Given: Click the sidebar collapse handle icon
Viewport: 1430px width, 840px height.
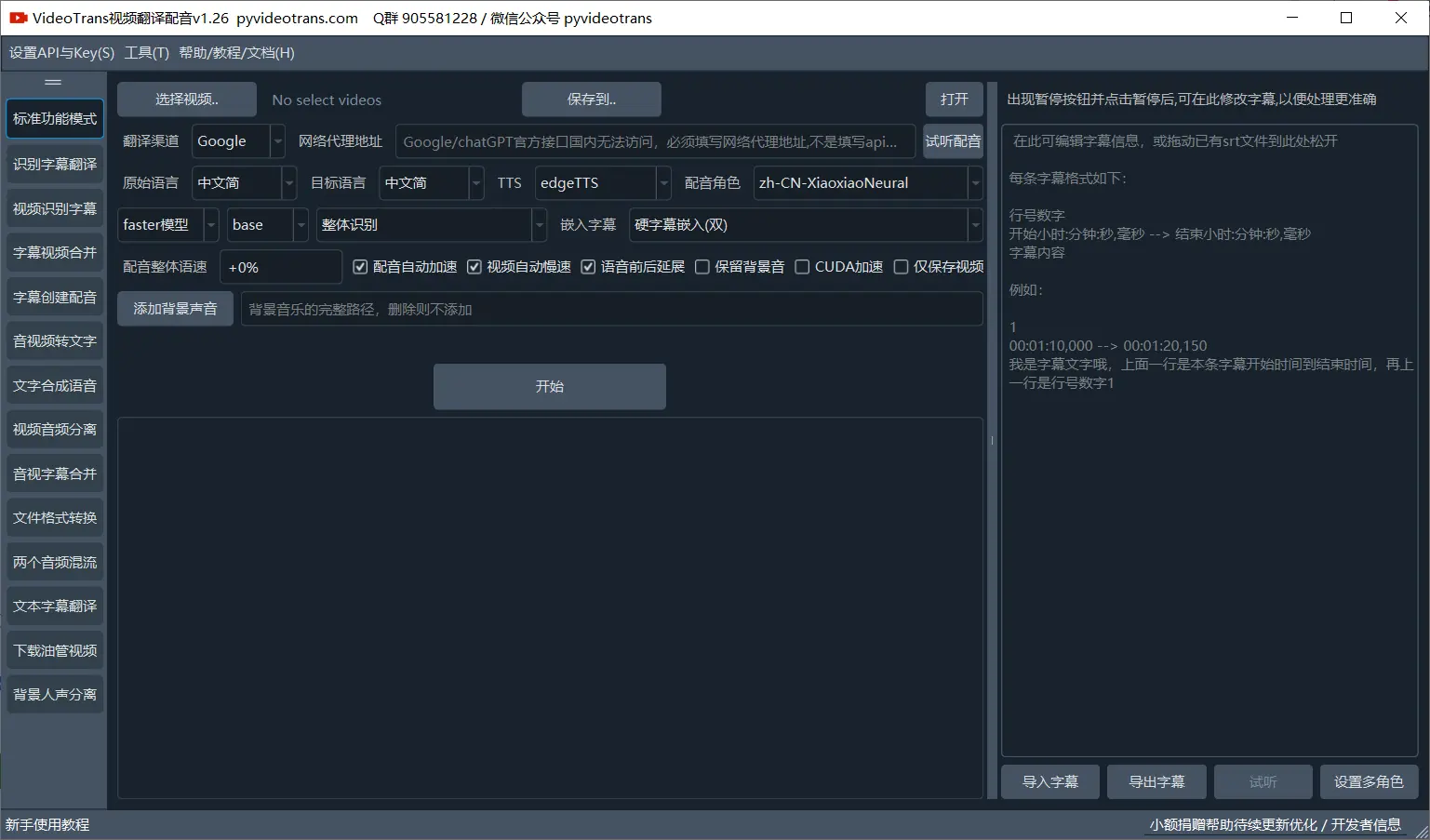Looking at the screenshot, I should (53, 82).
